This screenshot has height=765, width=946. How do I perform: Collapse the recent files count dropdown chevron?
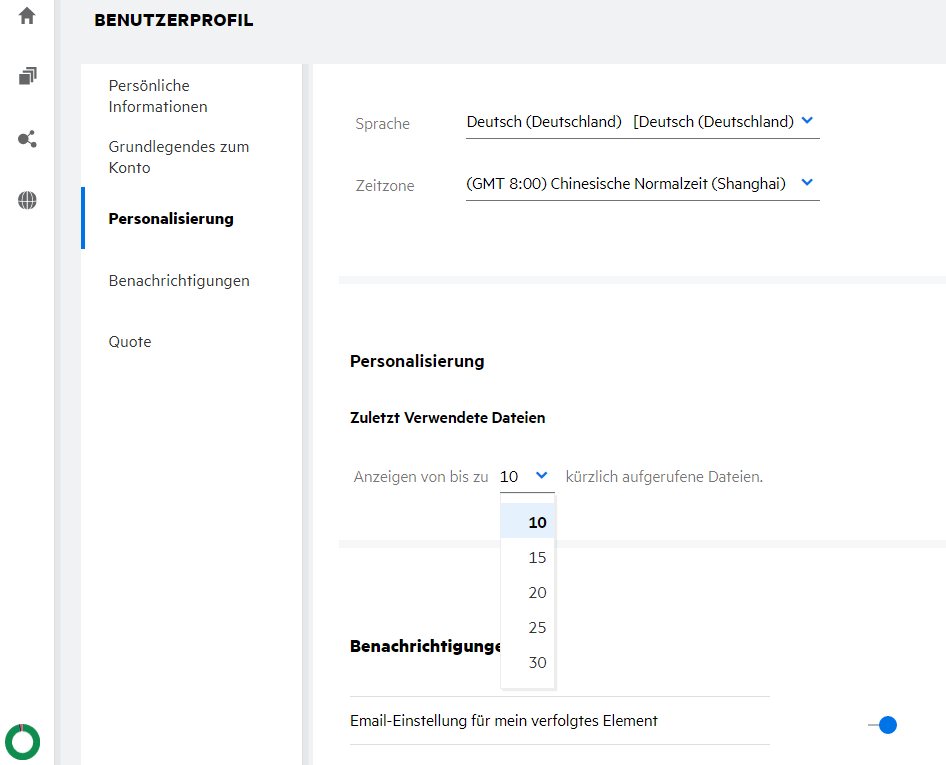pyautogui.click(x=541, y=476)
